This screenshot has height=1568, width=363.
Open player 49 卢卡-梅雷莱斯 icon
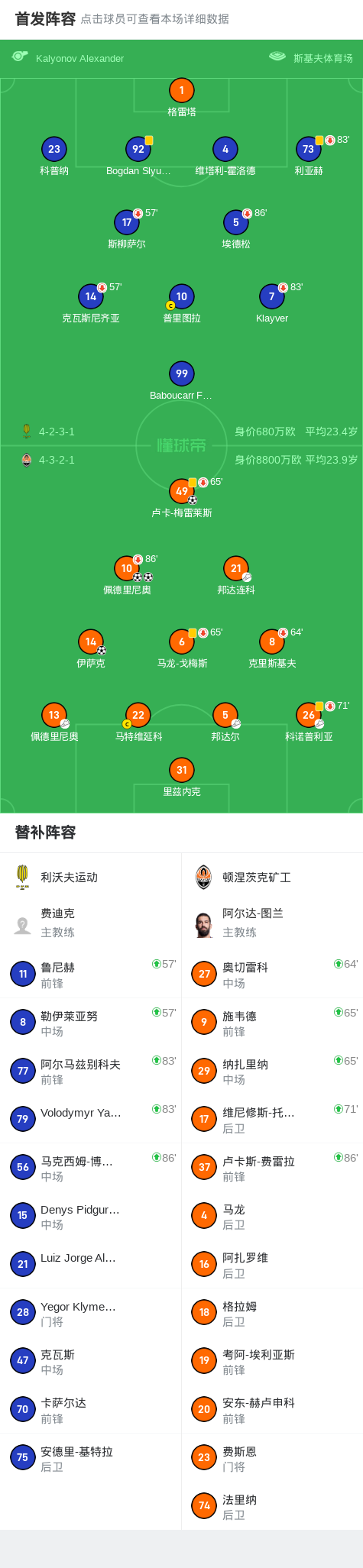181,491
